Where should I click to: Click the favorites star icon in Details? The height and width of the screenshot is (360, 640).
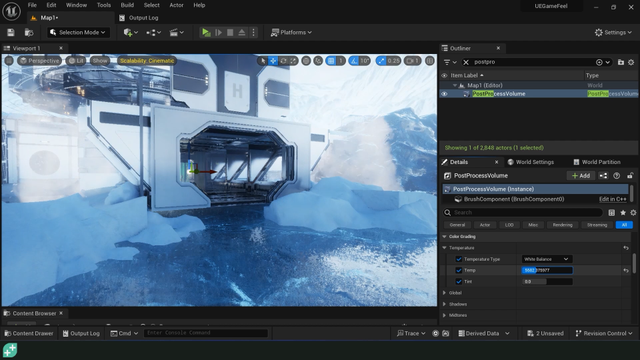(x=623, y=212)
